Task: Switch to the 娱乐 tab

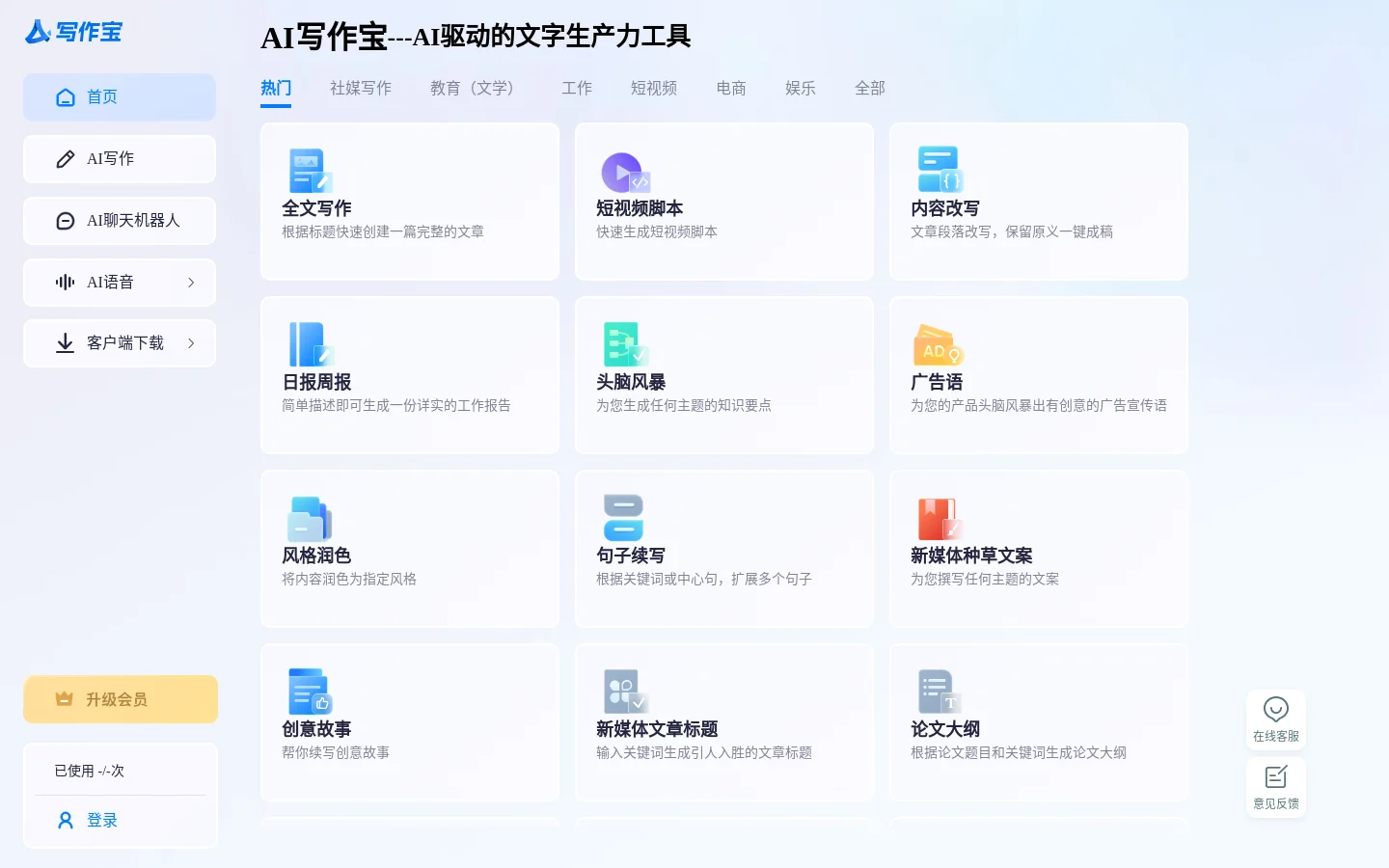Action: [801, 88]
